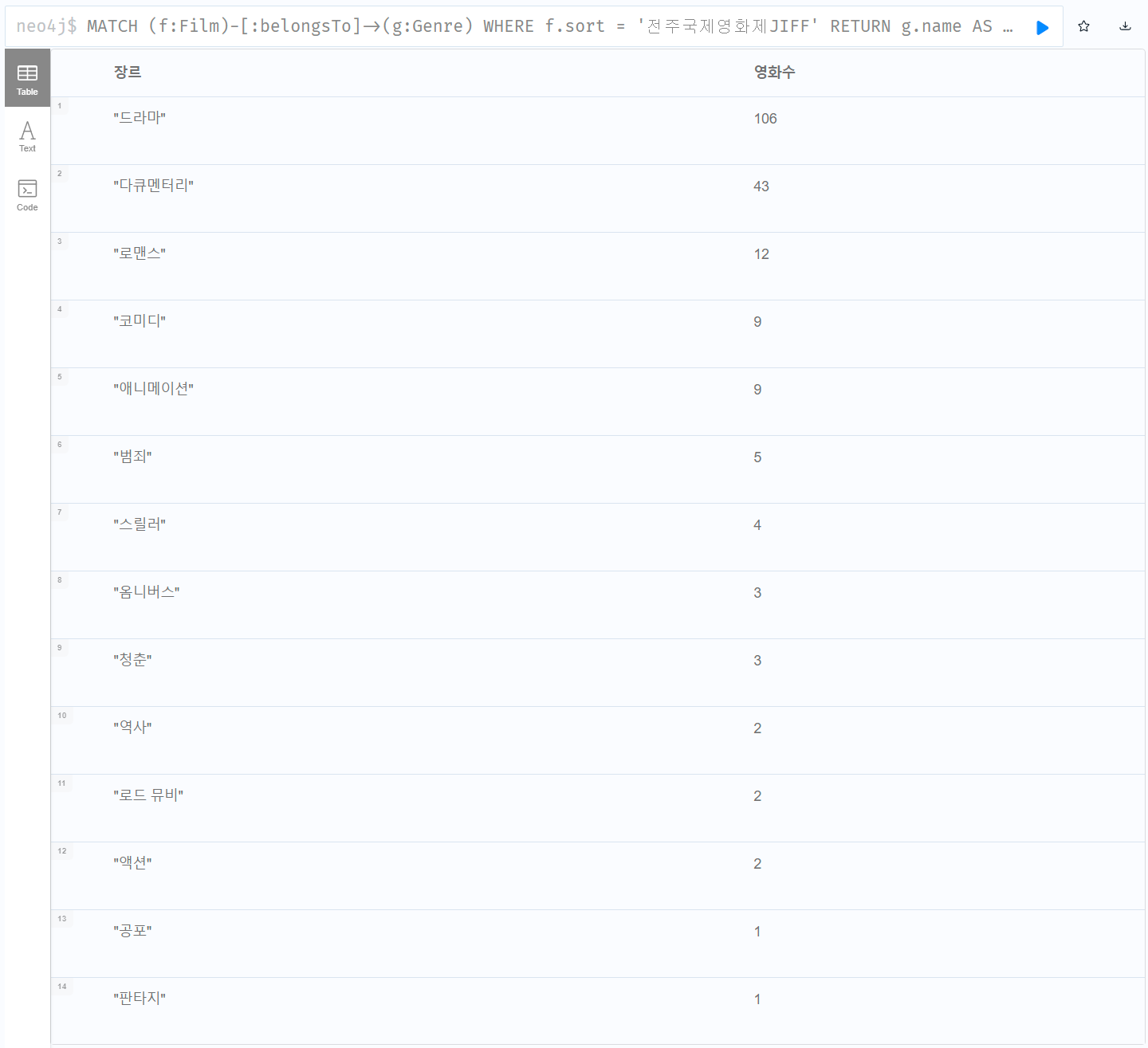Viewport: 1148px width, 1048px height.
Task: Click the genre value "판타지" in row 14
Action: [x=140, y=998]
